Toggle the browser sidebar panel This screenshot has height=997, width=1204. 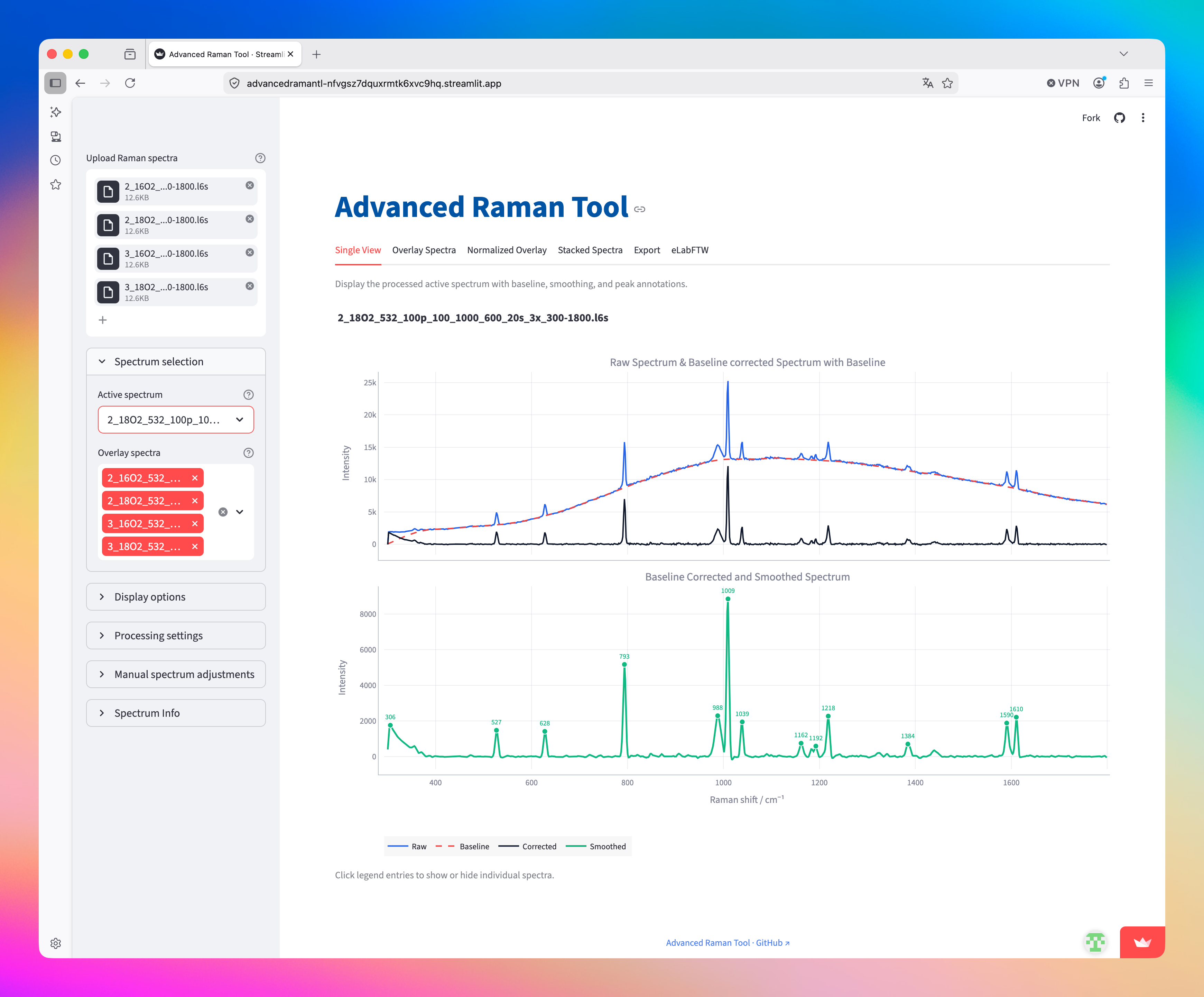click(x=56, y=83)
